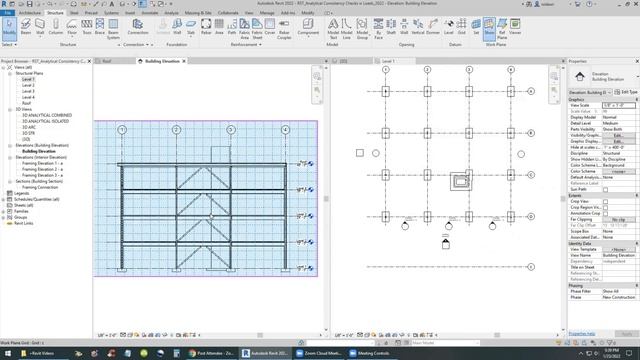The image size is (640, 360).
Task: Select the Fabric Area tool
Action: (x=244, y=29)
